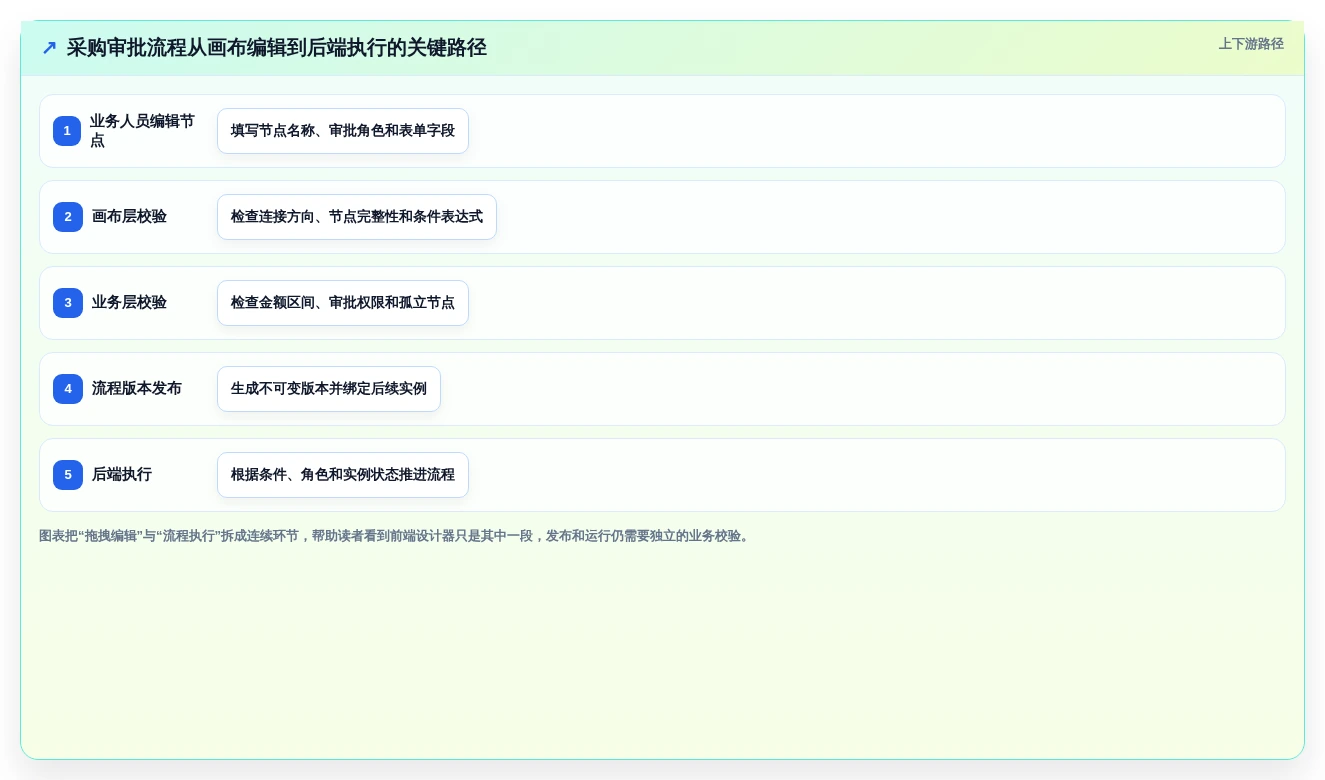Click step number badge 3
This screenshot has height=780, width=1325.
pos(68,303)
